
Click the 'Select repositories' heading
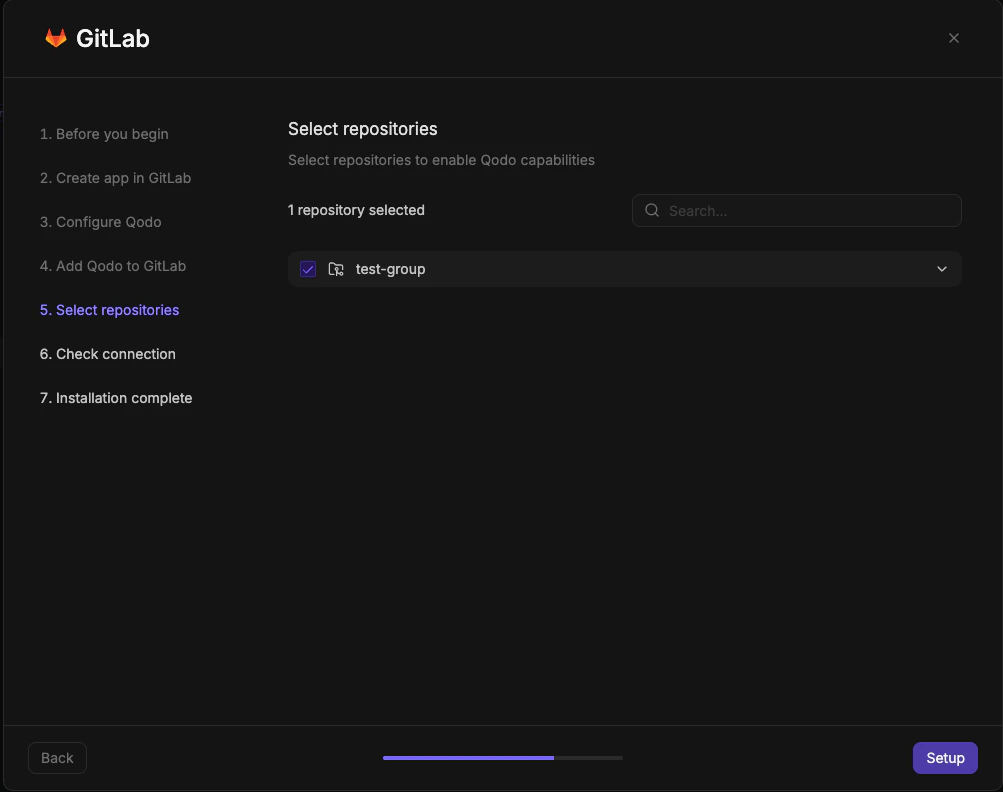pyautogui.click(x=363, y=129)
